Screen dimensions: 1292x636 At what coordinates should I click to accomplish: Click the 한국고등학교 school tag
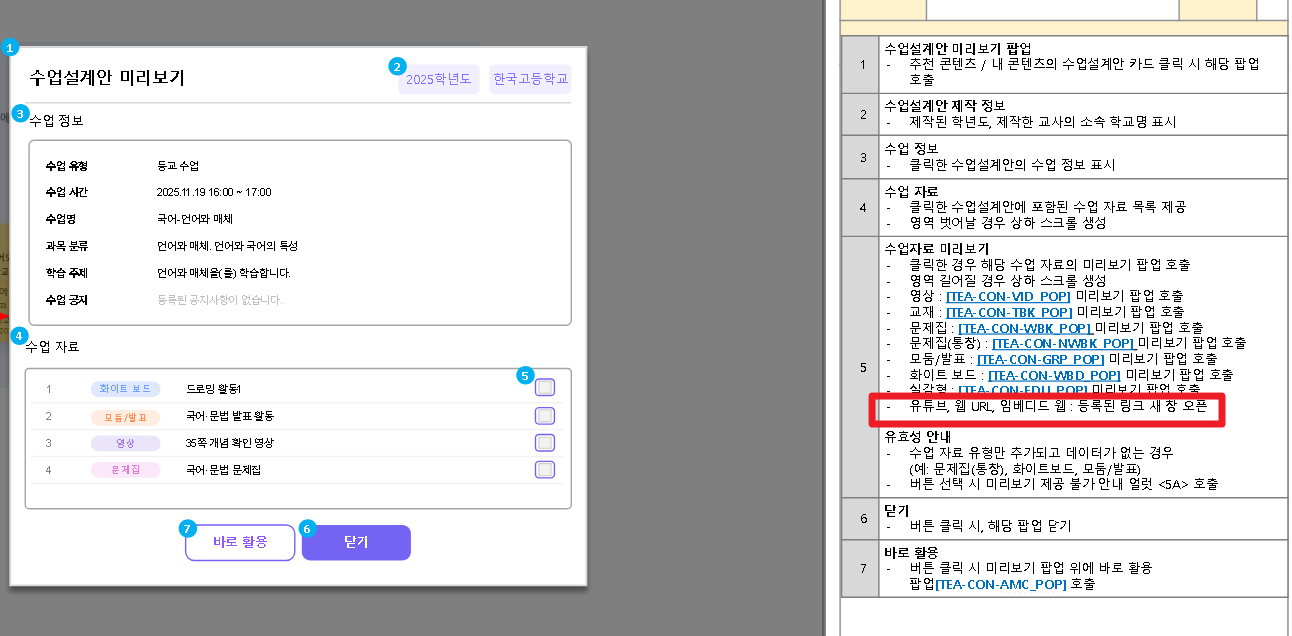tap(530, 80)
